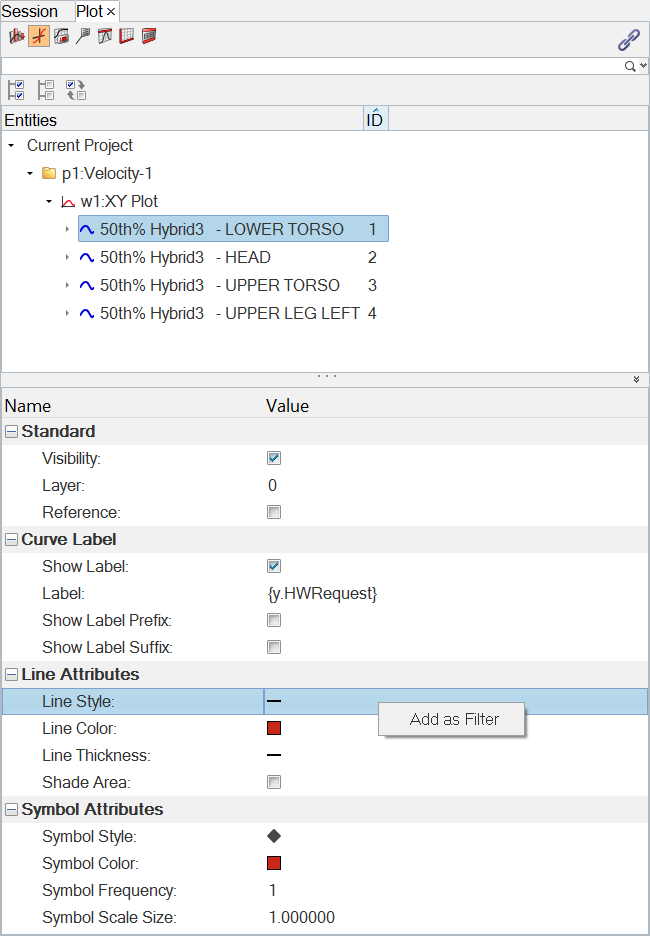Enable the Reference checkbox
Viewport: 650px width, 936px height.
click(274, 512)
